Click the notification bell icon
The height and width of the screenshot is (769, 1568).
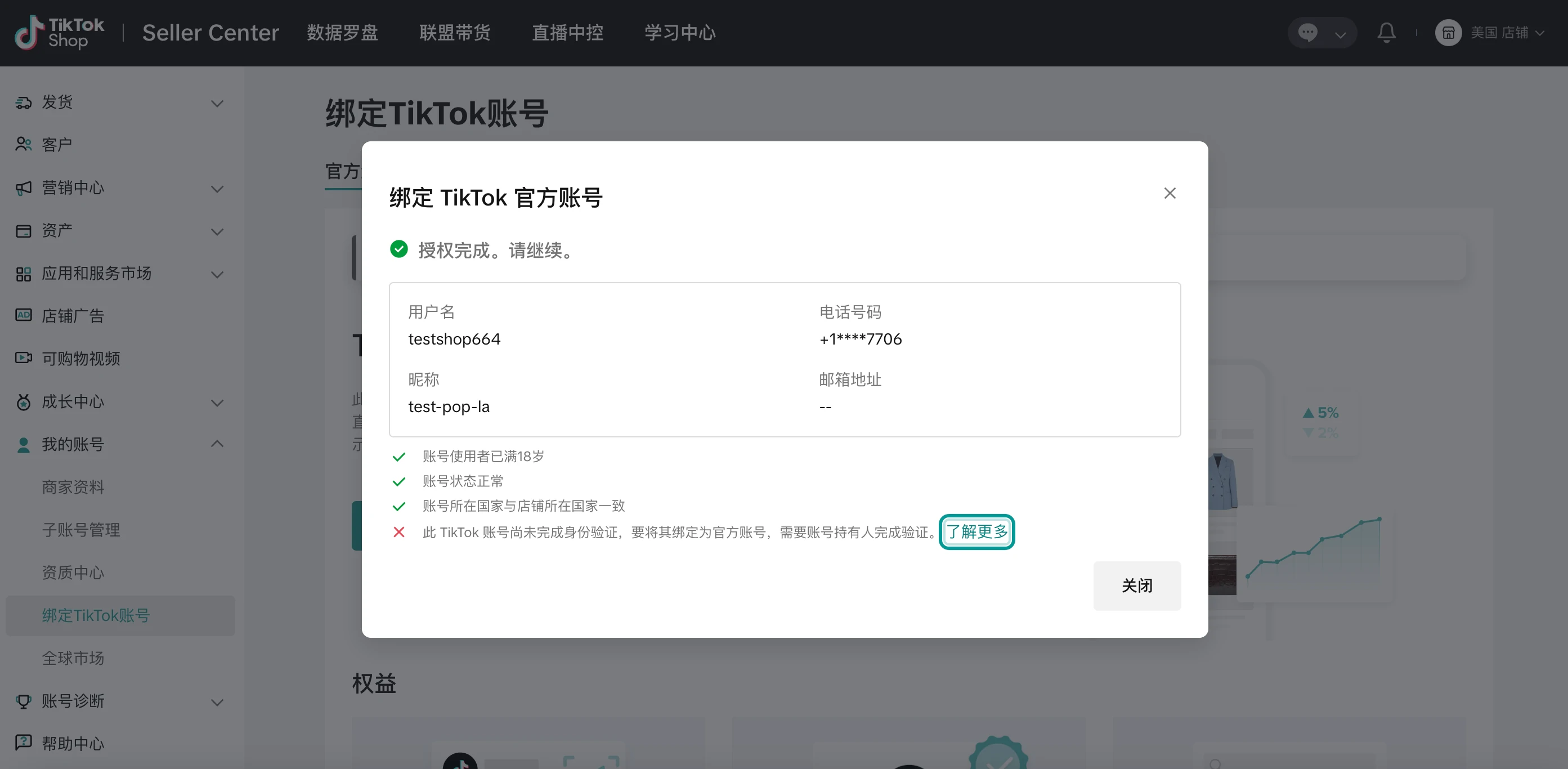(1386, 32)
